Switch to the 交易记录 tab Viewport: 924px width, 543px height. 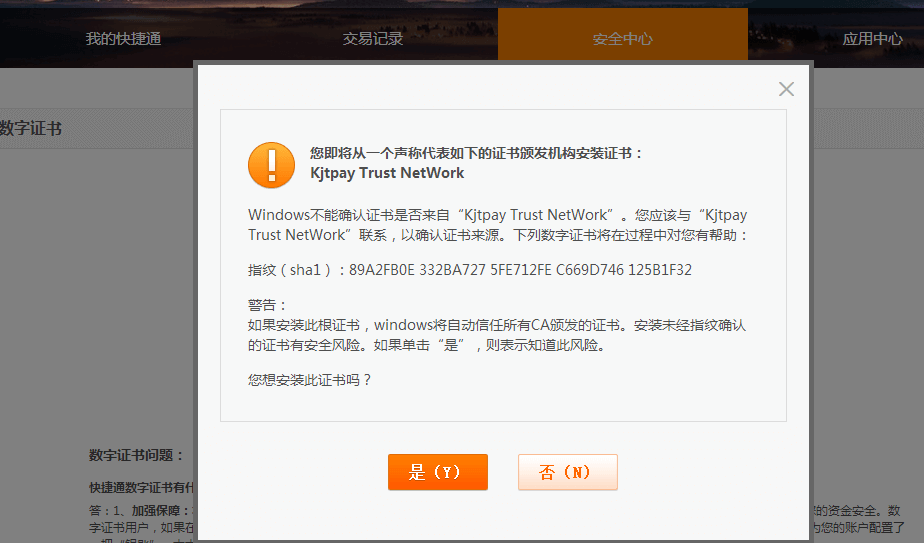click(373, 39)
